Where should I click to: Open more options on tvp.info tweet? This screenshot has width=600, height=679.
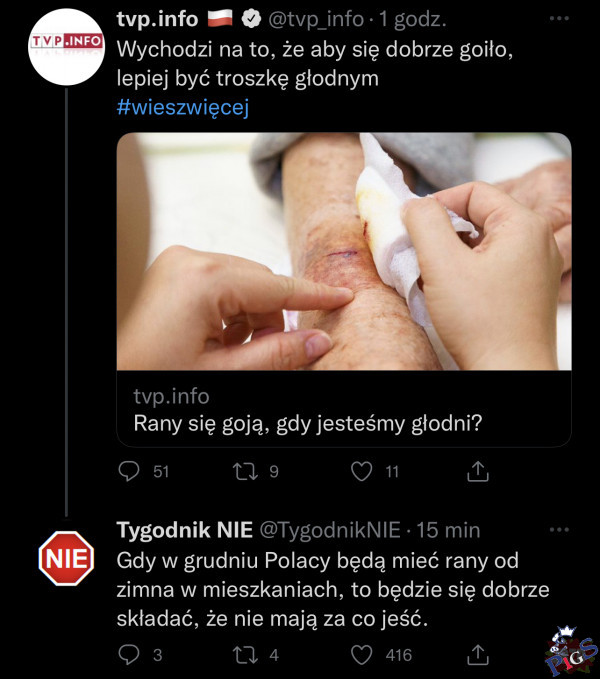(x=559, y=20)
